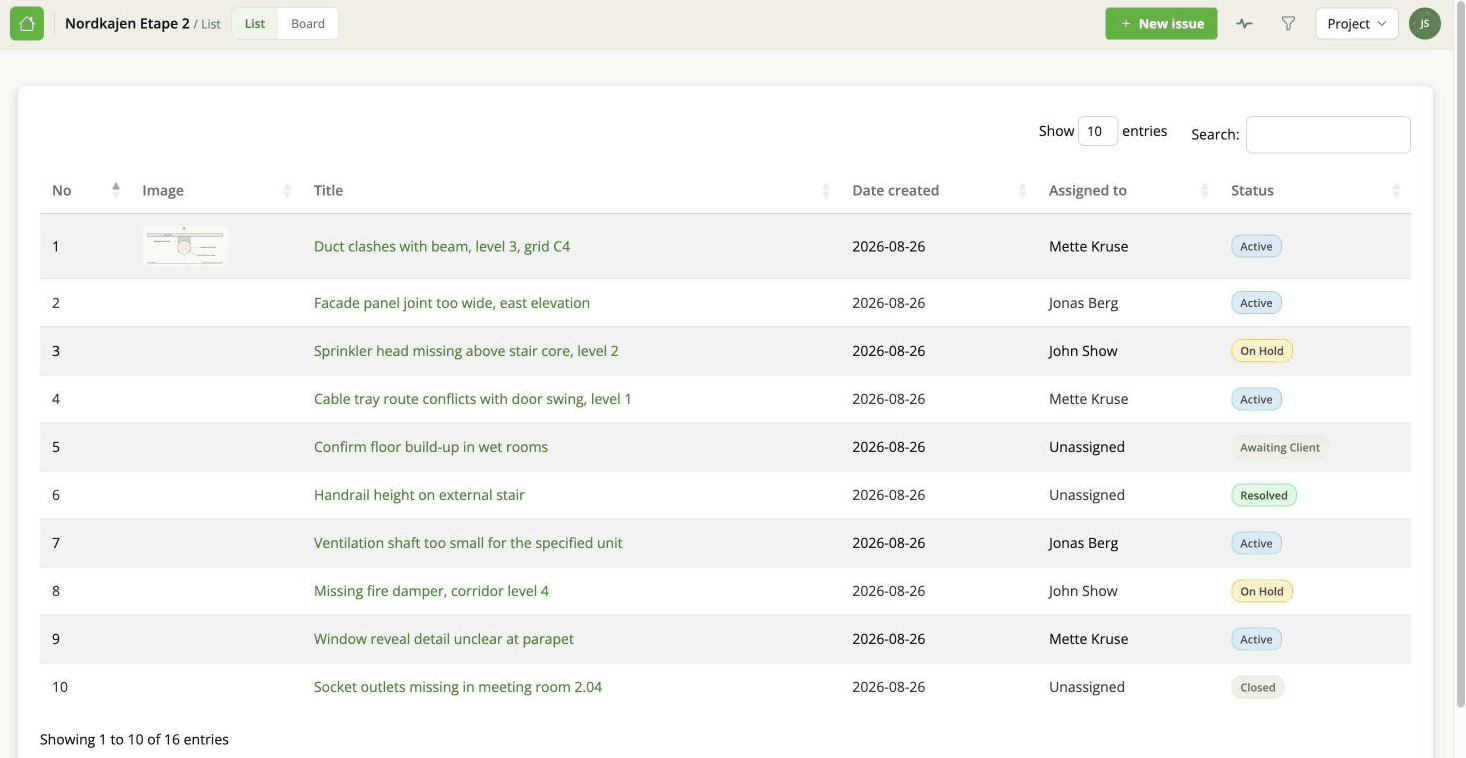The width and height of the screenshot is (1466, 758).
Task: Click the Show entries number field
Action: [1097, 131]
